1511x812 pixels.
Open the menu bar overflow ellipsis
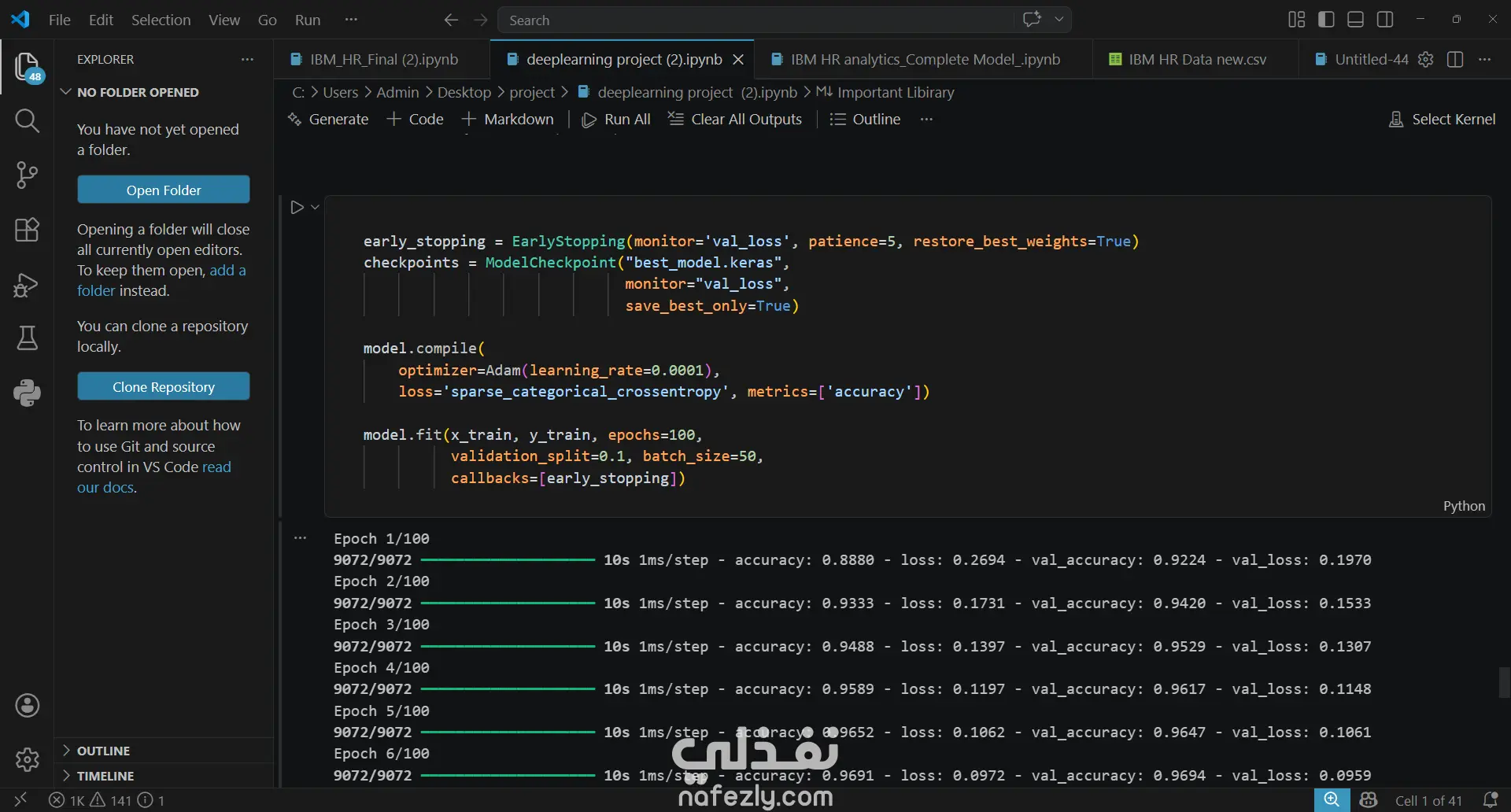[351, 20]
